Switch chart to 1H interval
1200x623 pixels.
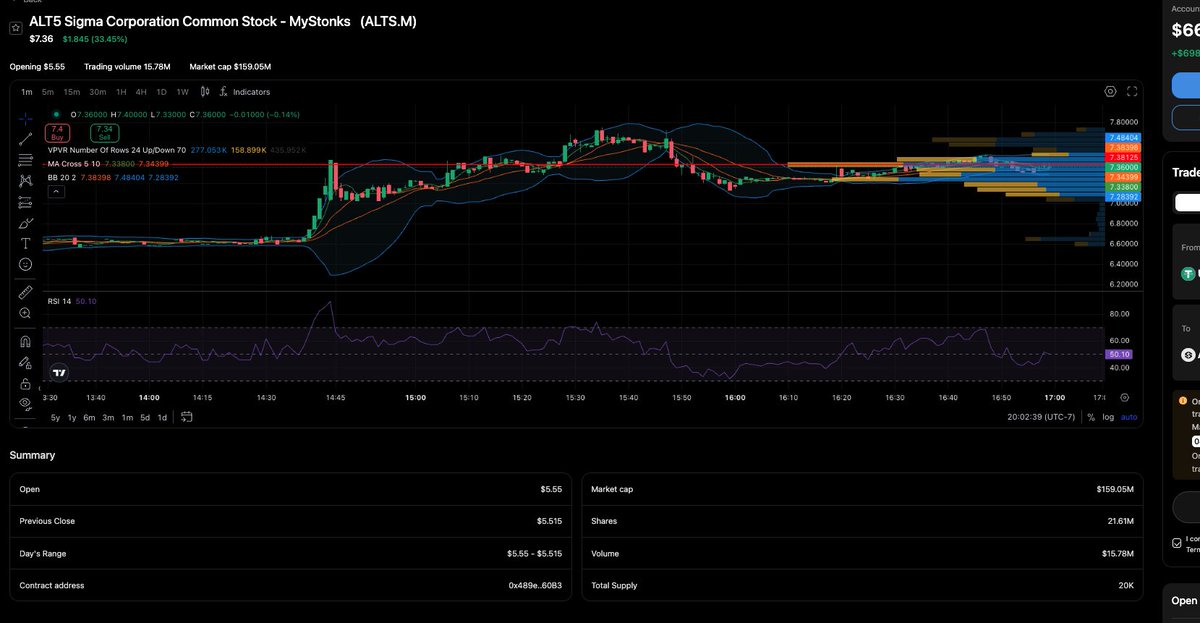[121, 92]
